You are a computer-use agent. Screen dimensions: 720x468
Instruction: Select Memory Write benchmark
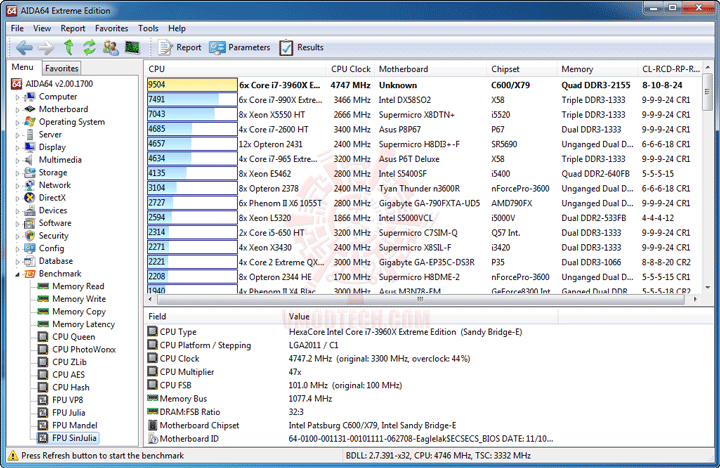pyautogui.click(x=79, y=299)
